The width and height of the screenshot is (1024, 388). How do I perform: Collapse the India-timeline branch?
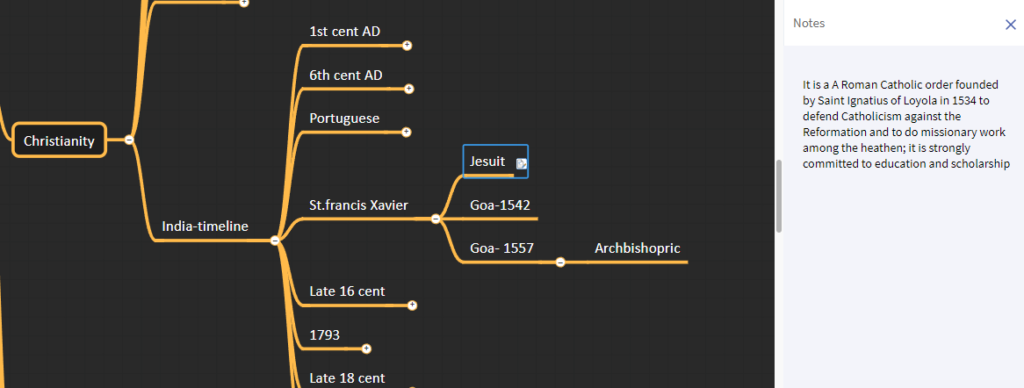(275, 240)
